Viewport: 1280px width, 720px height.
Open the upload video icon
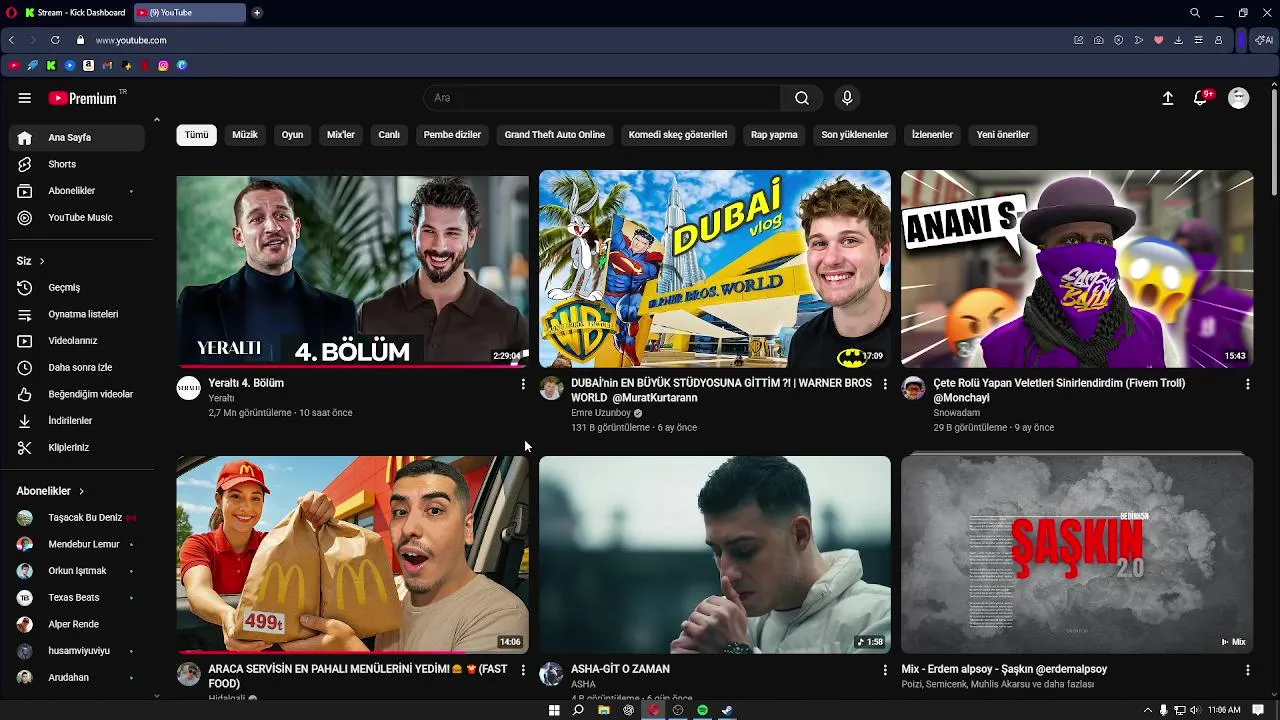pos(1167,98)
